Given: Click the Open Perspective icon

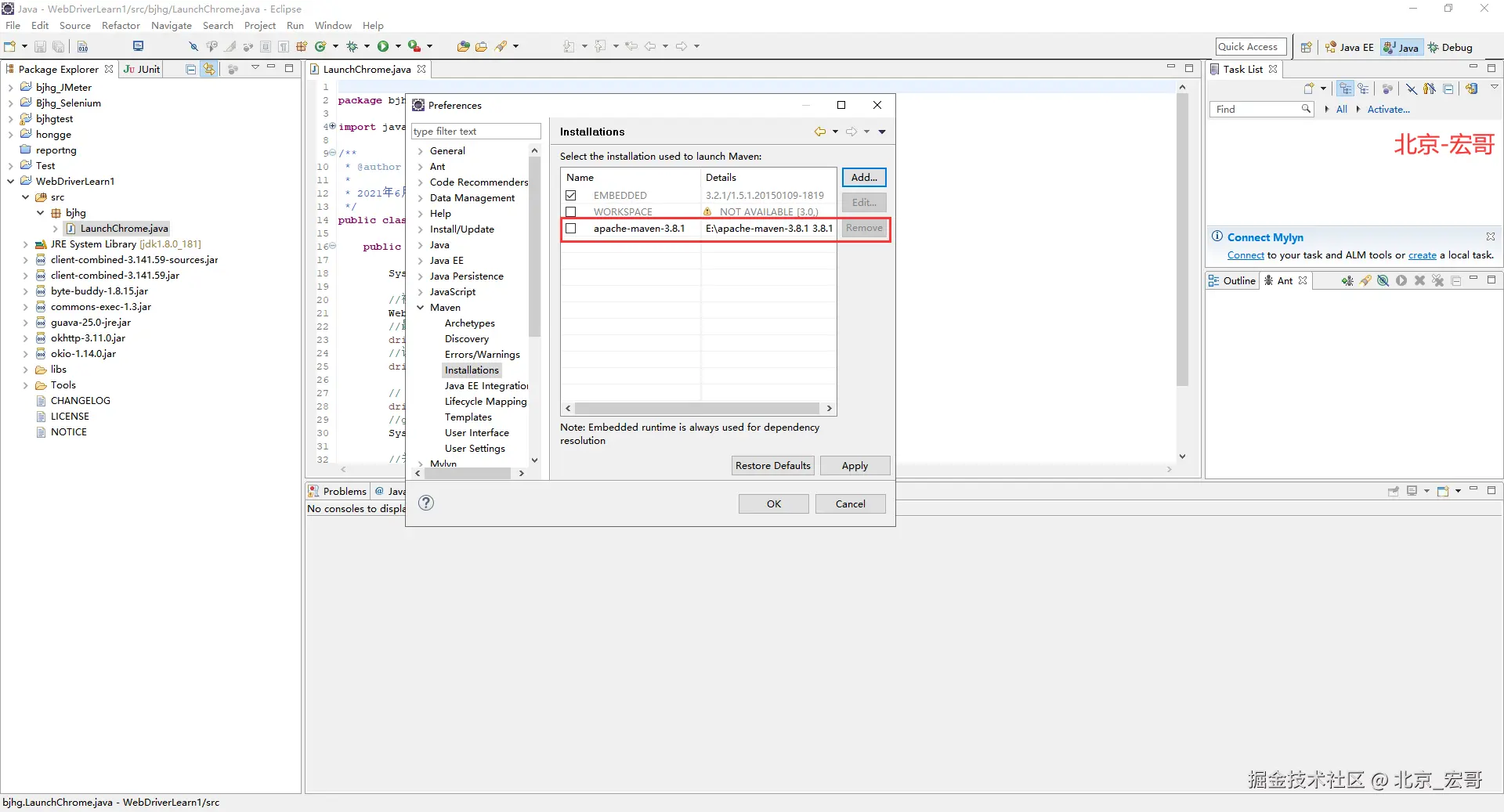Looking at the screenshot, I should tap(1306, 48).
